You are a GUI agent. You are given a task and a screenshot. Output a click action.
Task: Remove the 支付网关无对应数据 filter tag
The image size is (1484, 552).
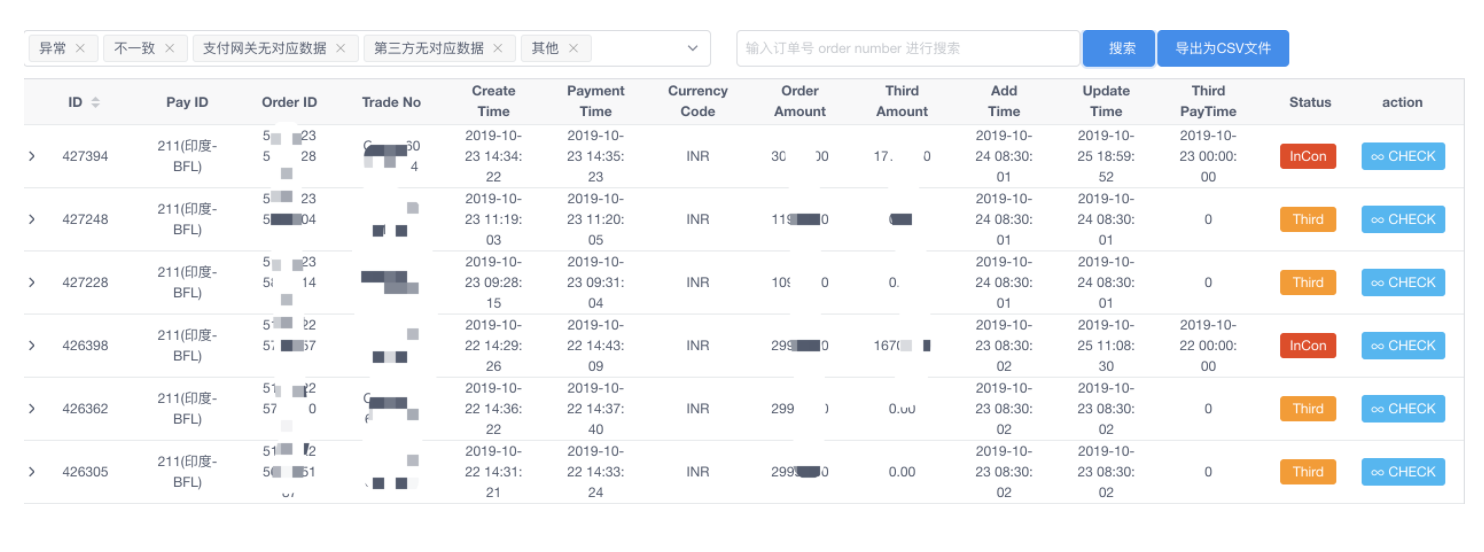click(340, 48)
